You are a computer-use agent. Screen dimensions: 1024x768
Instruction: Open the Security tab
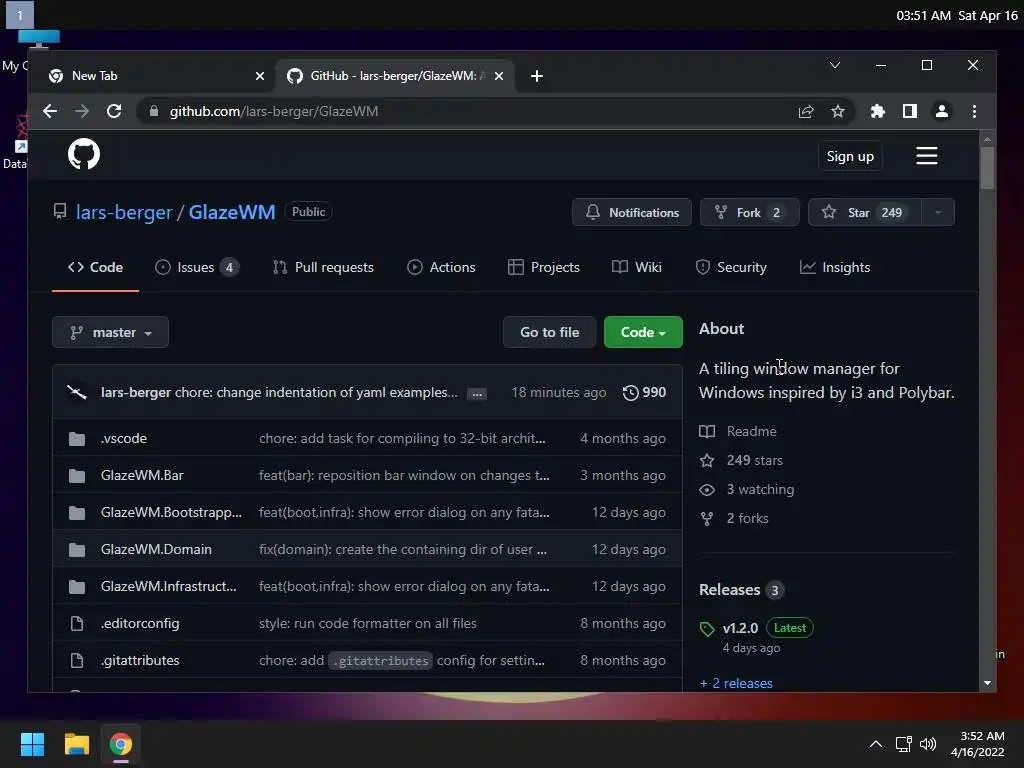(x=731, y=267)
